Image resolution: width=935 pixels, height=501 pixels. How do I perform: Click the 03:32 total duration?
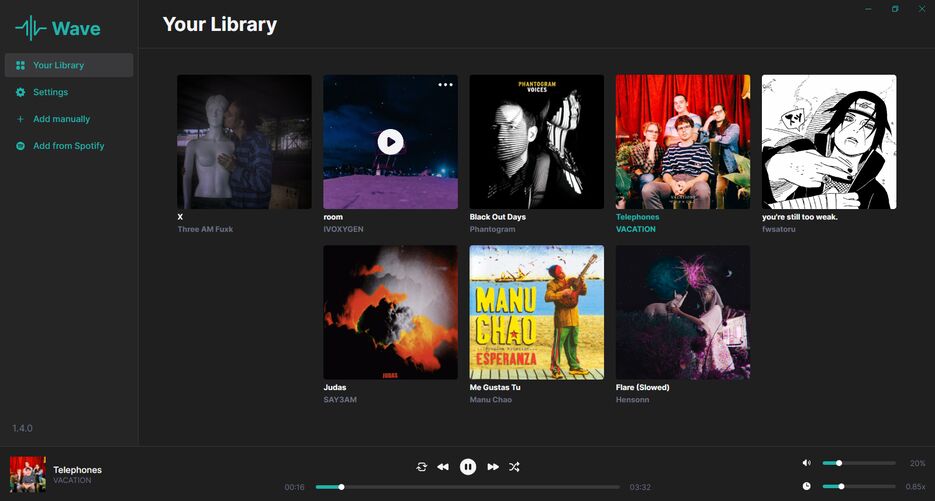[640, 487]
